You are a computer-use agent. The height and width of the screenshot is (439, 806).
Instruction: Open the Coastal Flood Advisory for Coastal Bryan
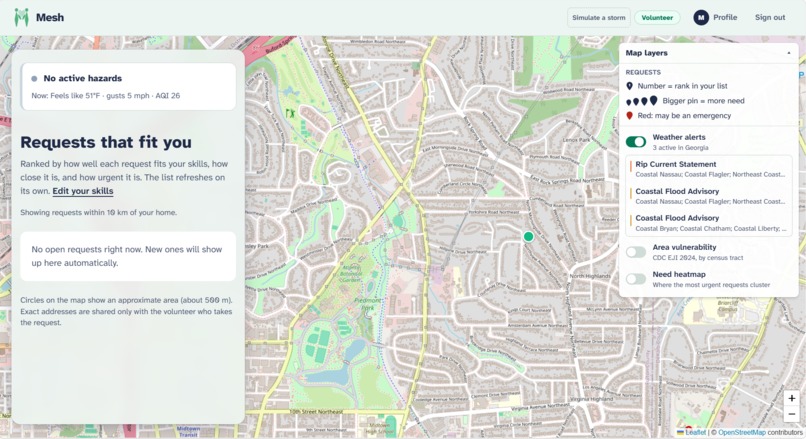pyautogui.click(x=709, y=223)
